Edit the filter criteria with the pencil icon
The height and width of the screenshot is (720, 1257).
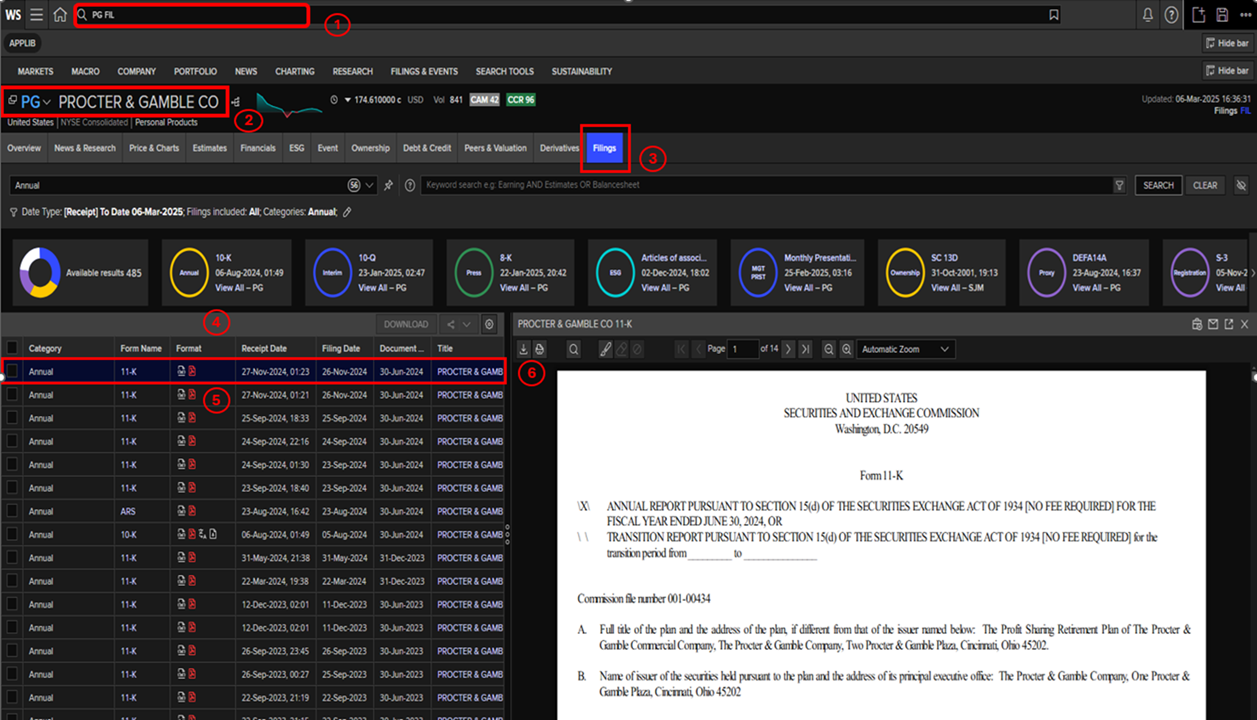coord(347,212)
